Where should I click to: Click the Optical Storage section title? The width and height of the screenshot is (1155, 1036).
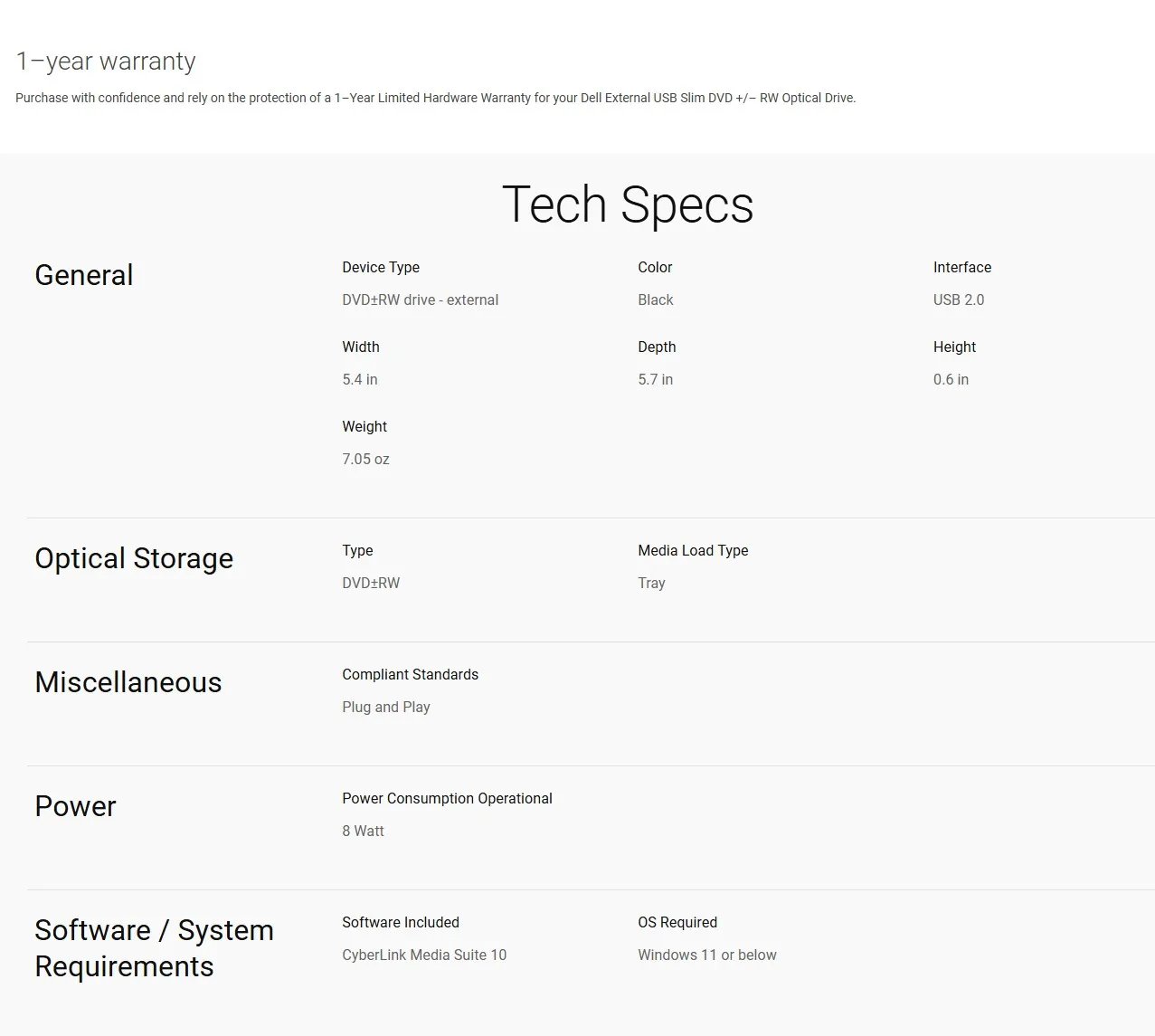(134, 558)
